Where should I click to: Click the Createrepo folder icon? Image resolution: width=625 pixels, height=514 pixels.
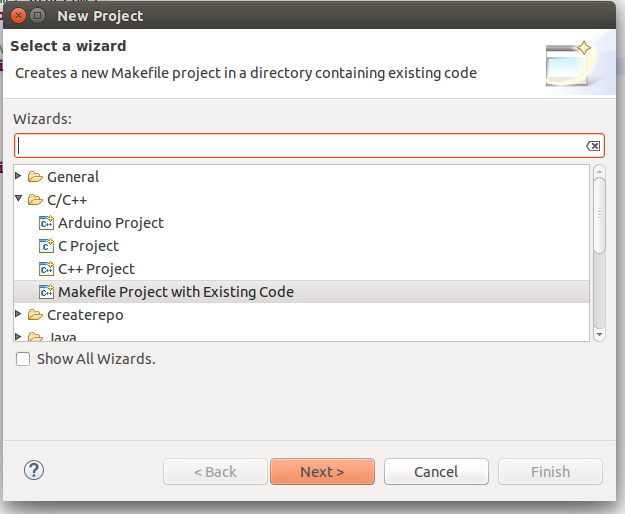point(35,315)
